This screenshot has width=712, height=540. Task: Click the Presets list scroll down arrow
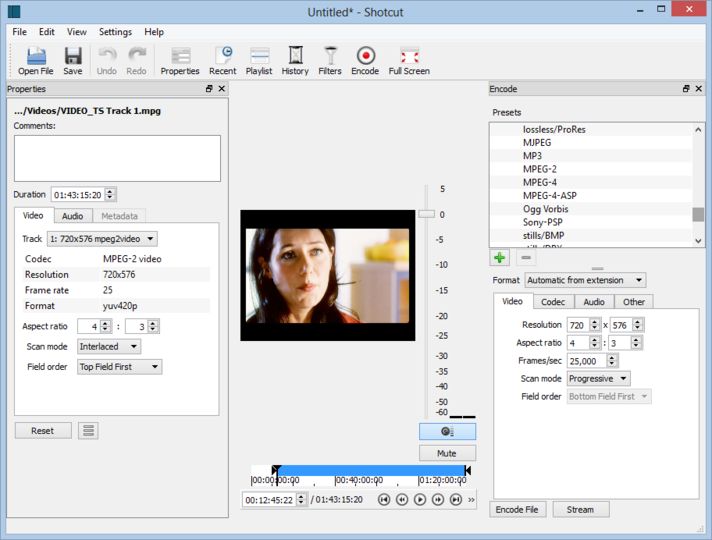[698, 241]
